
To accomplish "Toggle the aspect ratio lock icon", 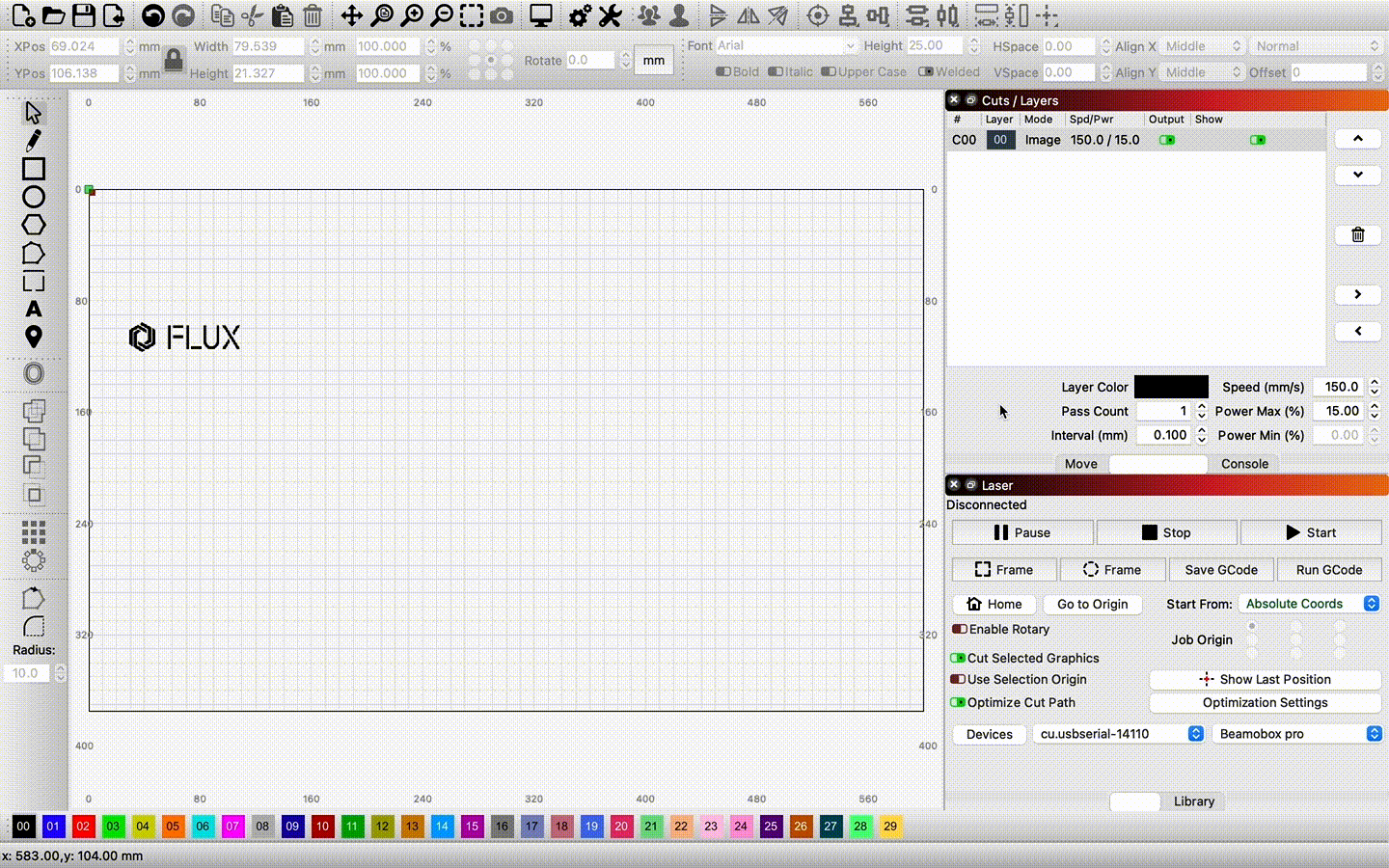I will click(174, 60).
